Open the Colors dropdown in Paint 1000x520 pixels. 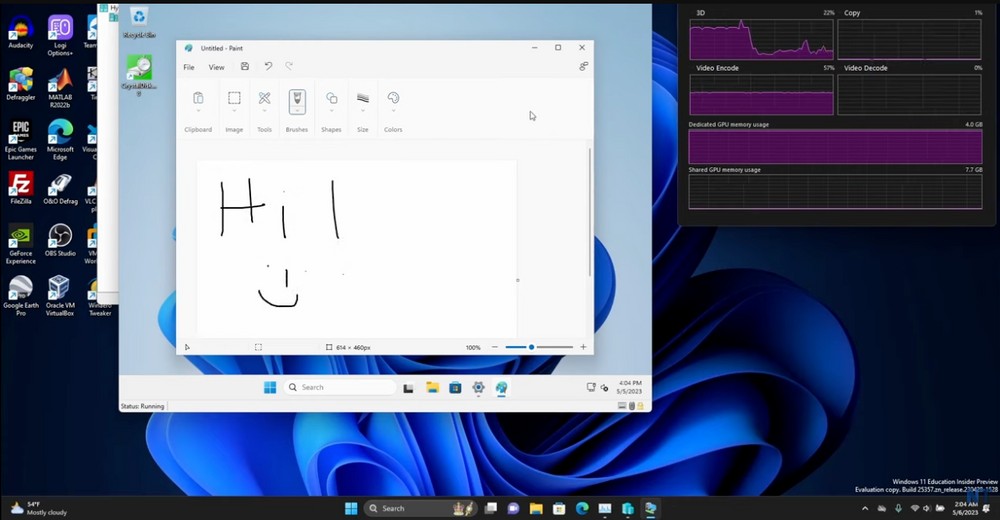[x=393, y=110]
